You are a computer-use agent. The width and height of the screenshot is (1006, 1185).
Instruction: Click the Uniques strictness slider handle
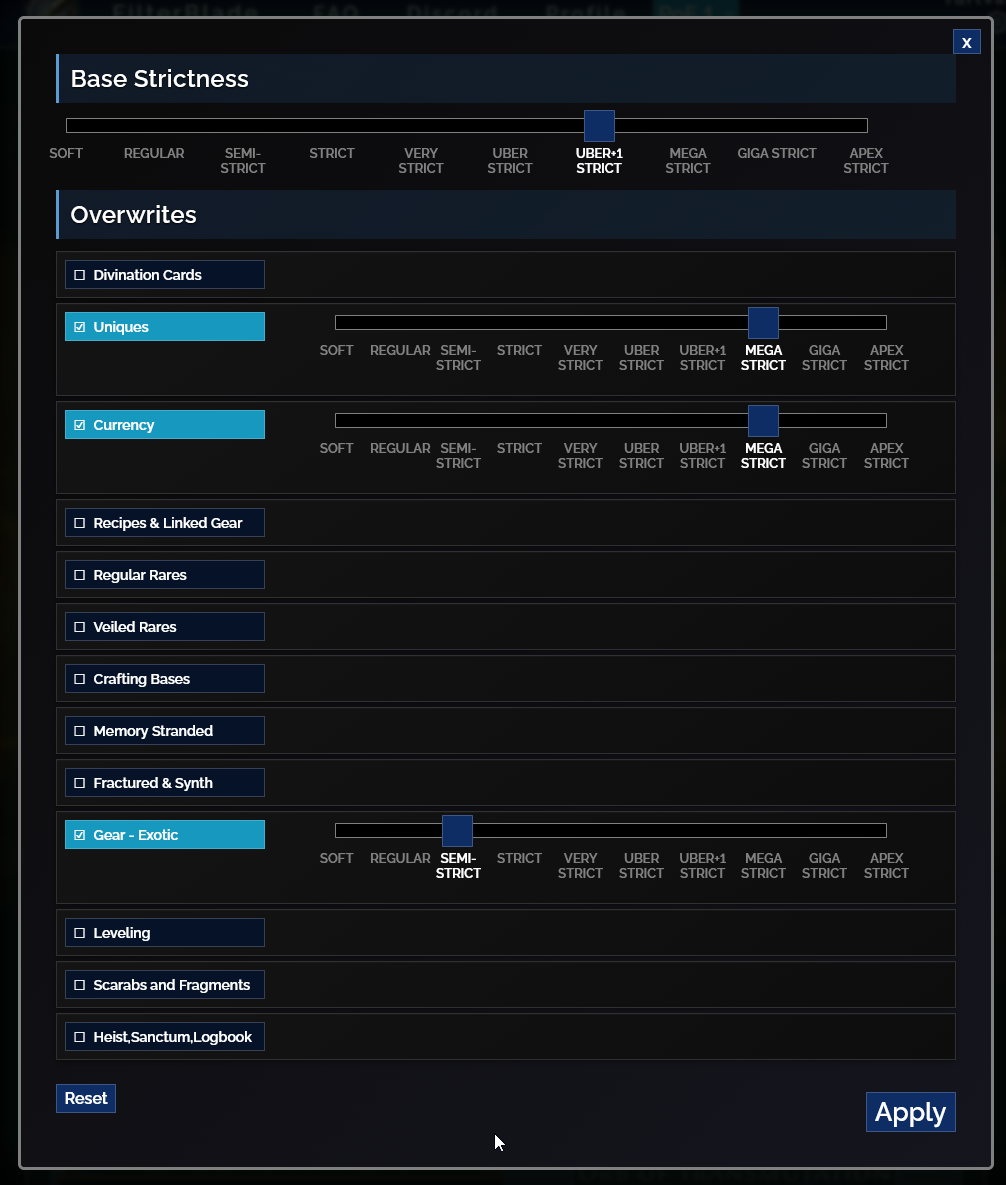[x=763, y=323]
